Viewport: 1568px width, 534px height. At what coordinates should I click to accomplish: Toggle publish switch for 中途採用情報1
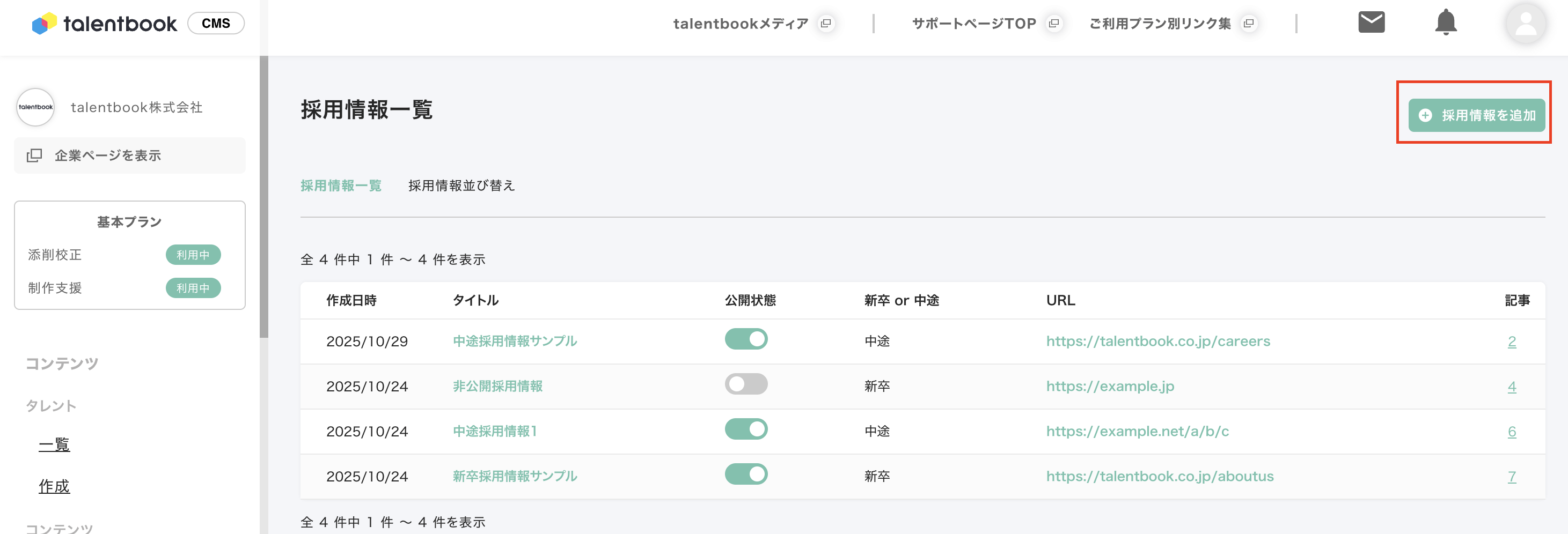[746, 429]
